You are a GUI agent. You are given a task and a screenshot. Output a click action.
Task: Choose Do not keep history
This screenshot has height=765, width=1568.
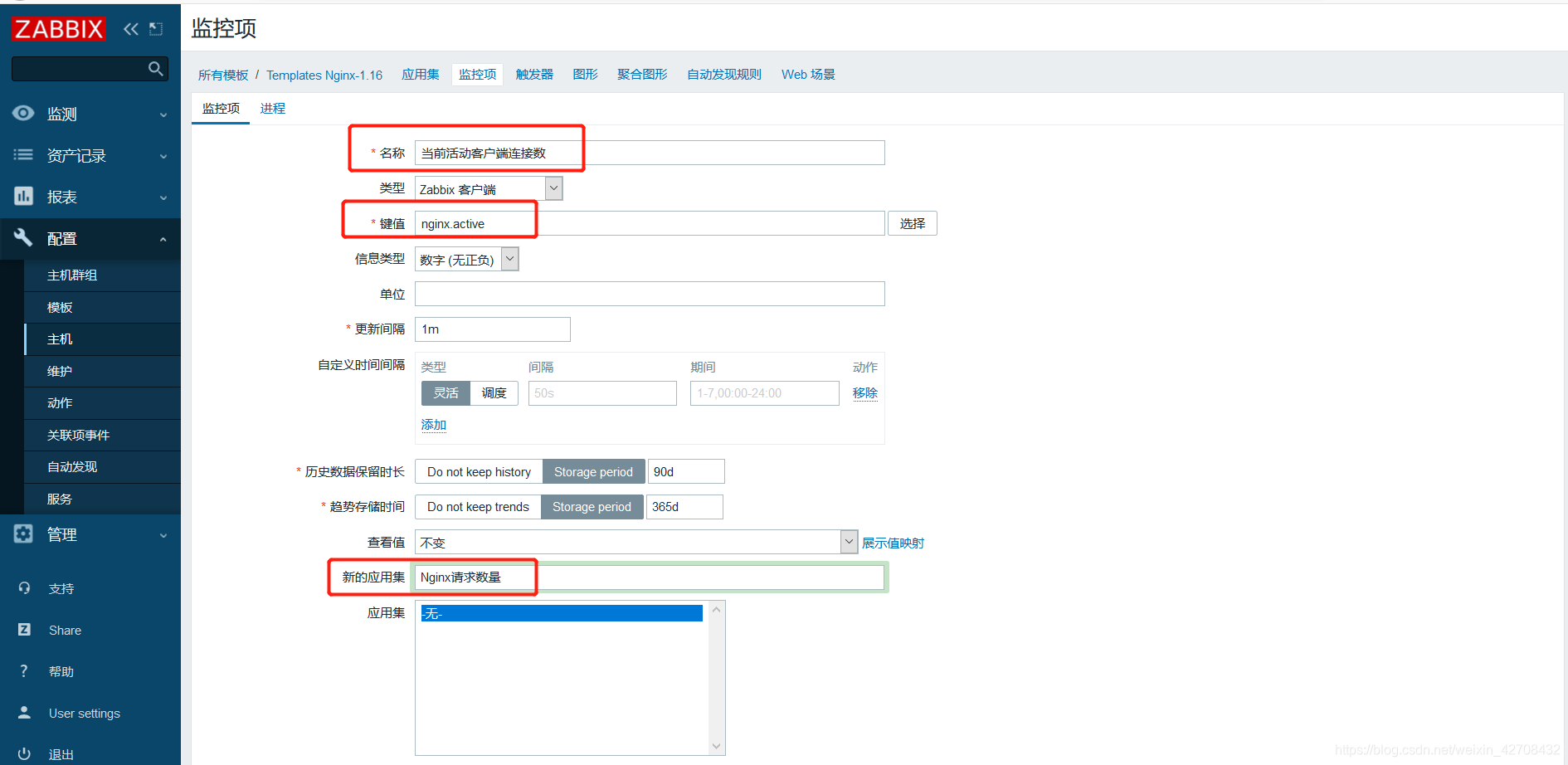click(479, 471)
